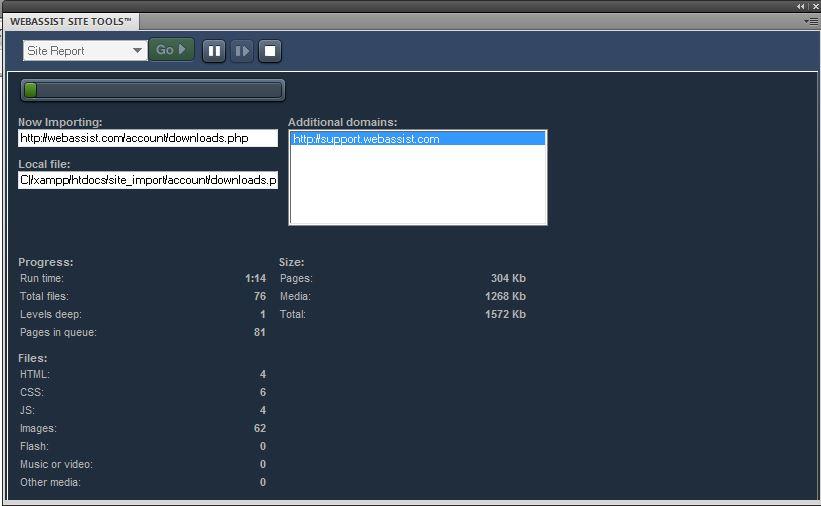Click the Now Importing URL field

click(x=148, y=138)
